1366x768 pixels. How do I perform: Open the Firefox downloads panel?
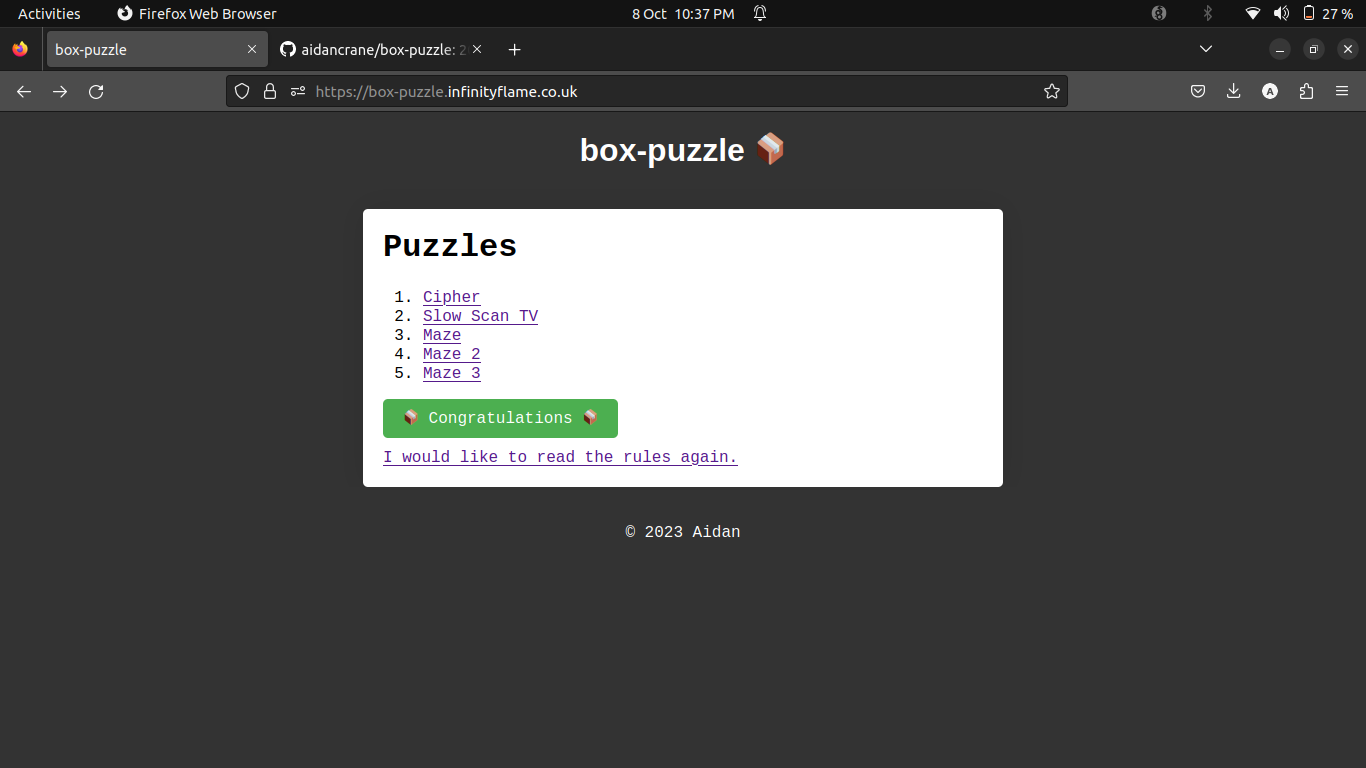(1233, 91)
